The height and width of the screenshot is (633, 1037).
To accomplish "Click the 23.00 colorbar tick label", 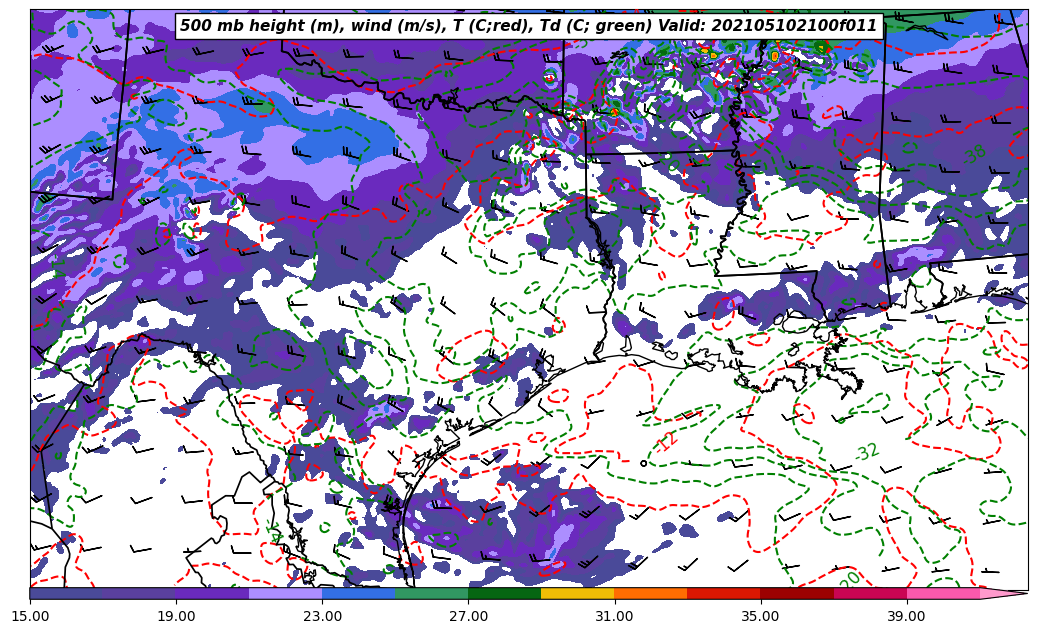I will [x=322, y=616].
